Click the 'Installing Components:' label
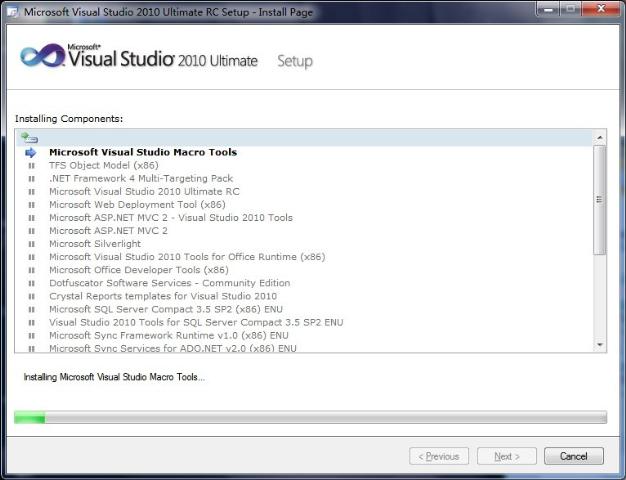 [69, 119]
